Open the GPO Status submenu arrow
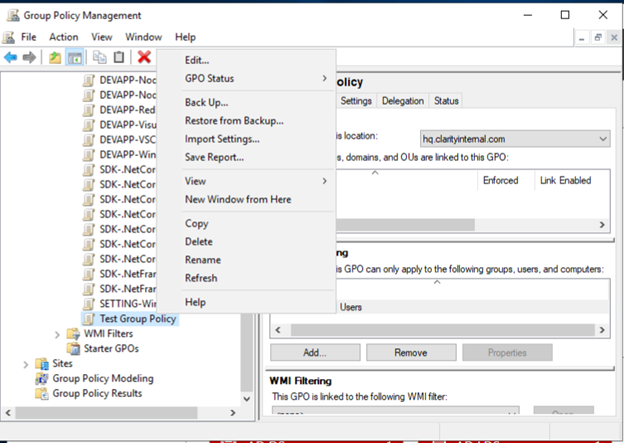 pyautogui.click(x=325, y=78)
